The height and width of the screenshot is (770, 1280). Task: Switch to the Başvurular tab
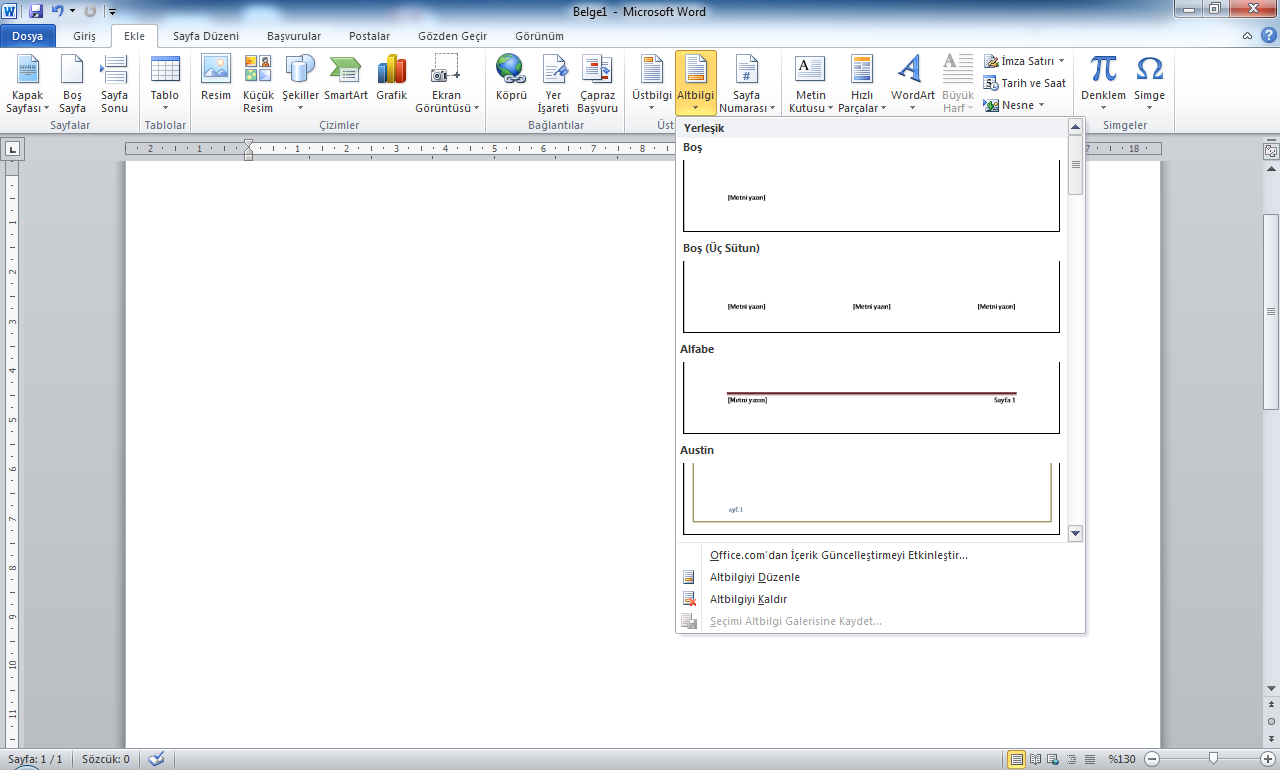[294, 35]
